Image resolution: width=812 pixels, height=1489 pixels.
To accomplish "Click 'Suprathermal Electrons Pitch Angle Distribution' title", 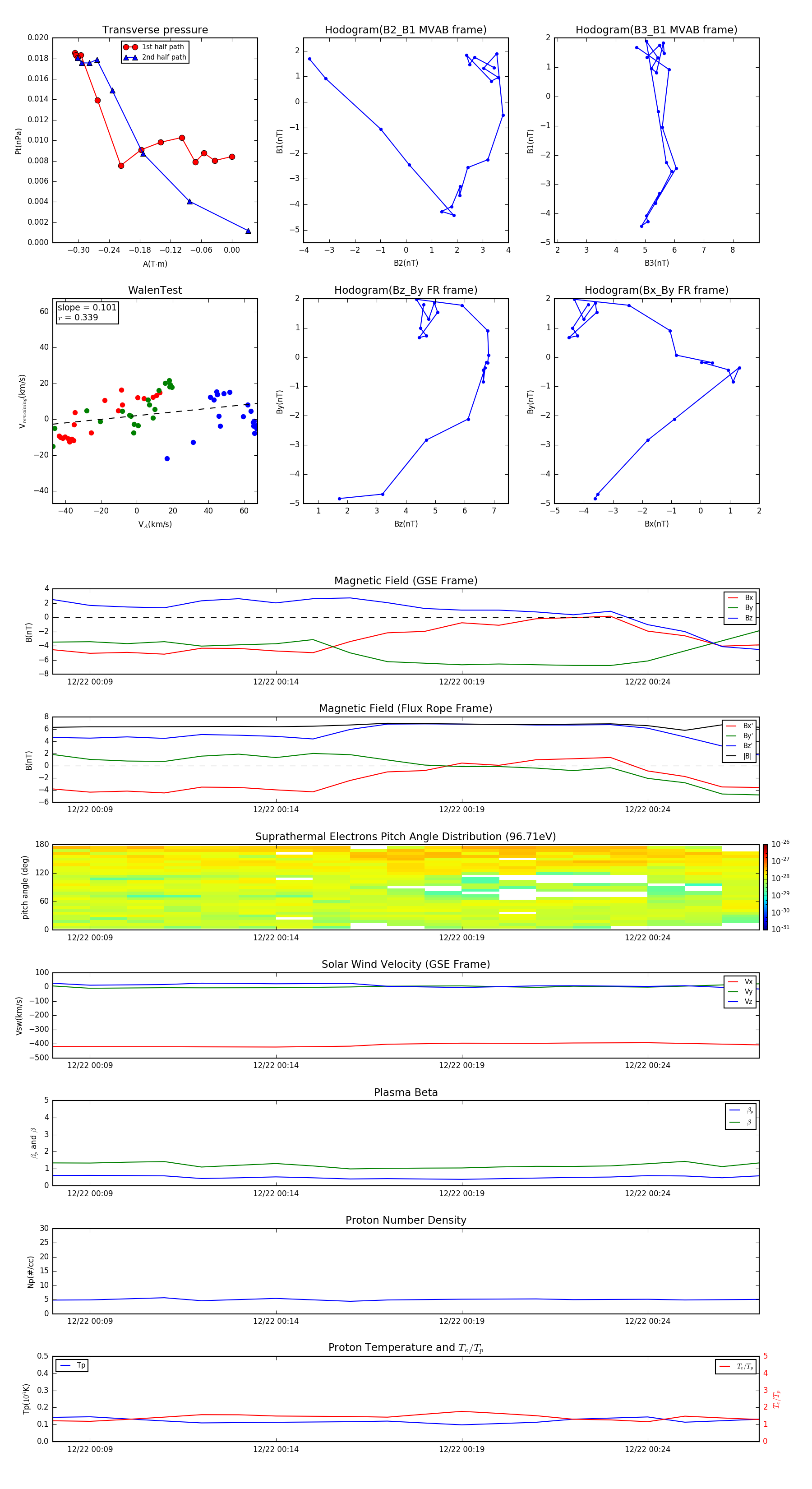I will (406, 837).
